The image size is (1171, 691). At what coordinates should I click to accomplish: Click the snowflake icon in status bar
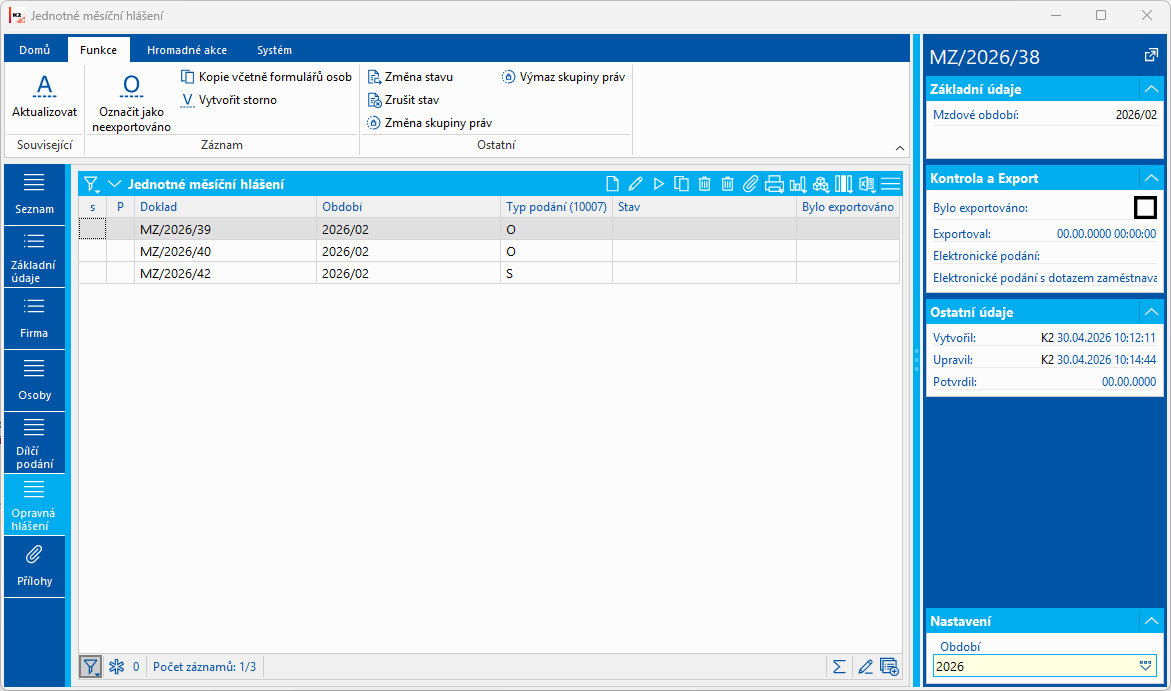pos(117,666)
